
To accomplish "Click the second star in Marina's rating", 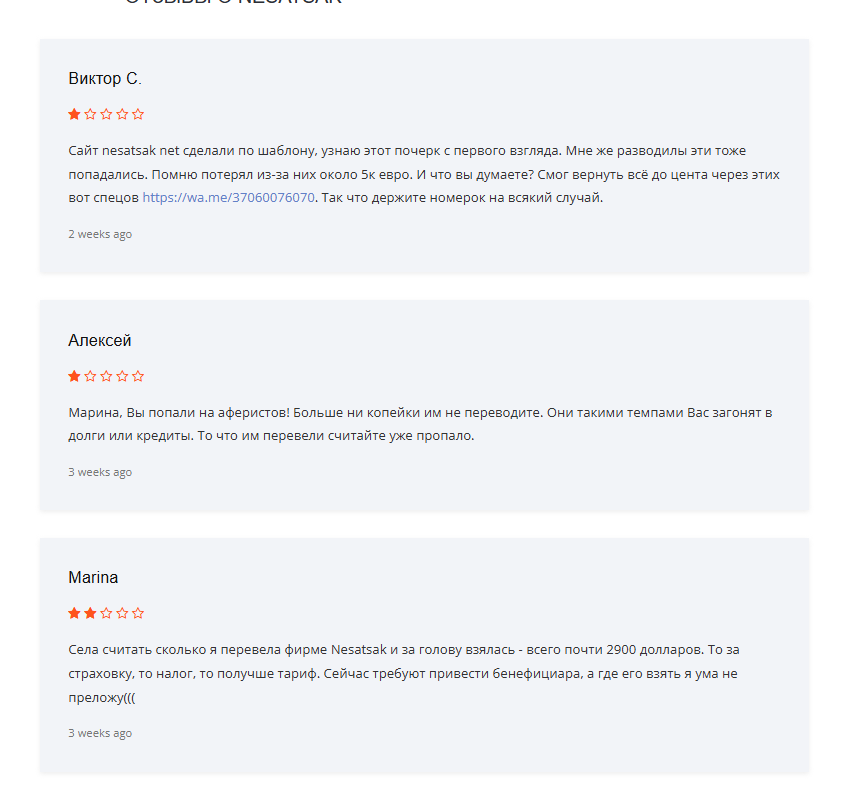I will click(x=90, y=613).
